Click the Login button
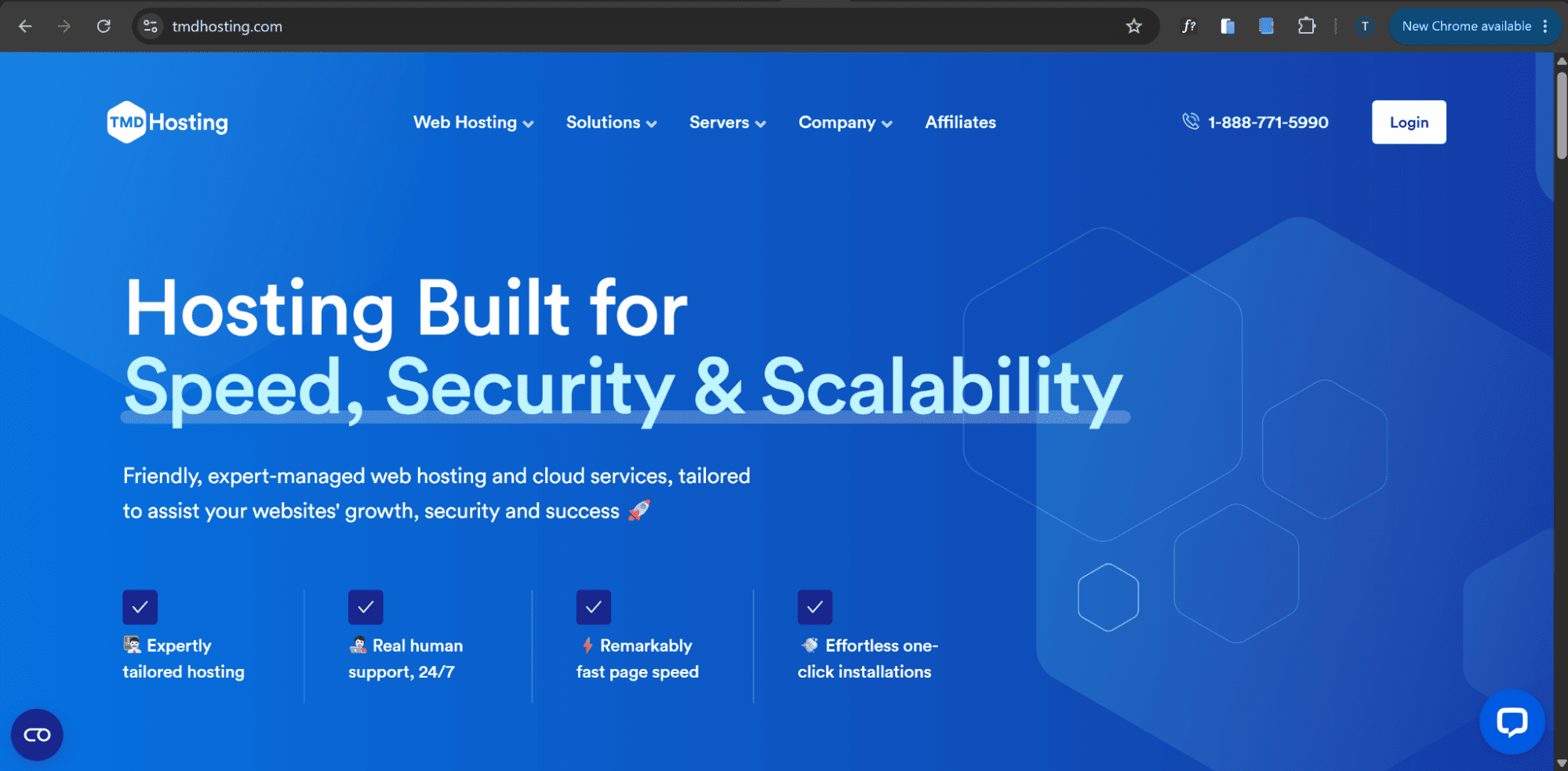 (1409, 122)
